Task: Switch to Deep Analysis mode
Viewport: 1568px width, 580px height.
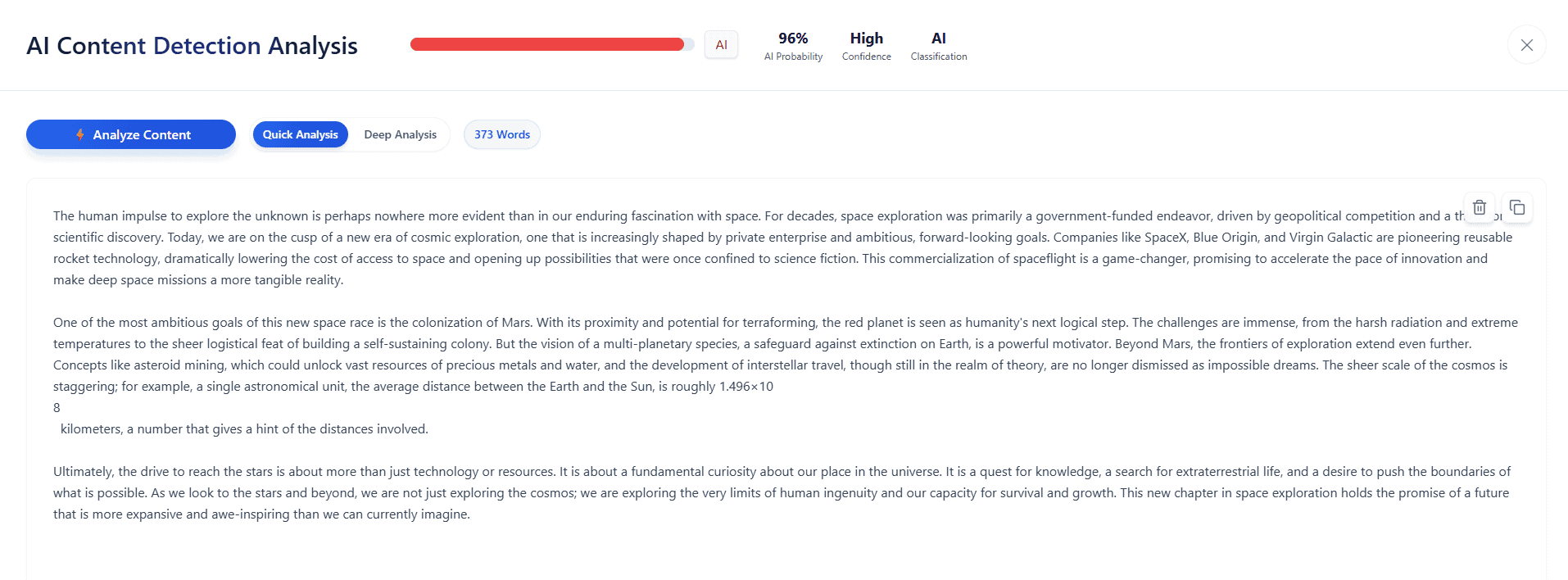Action: click(400, 134)
